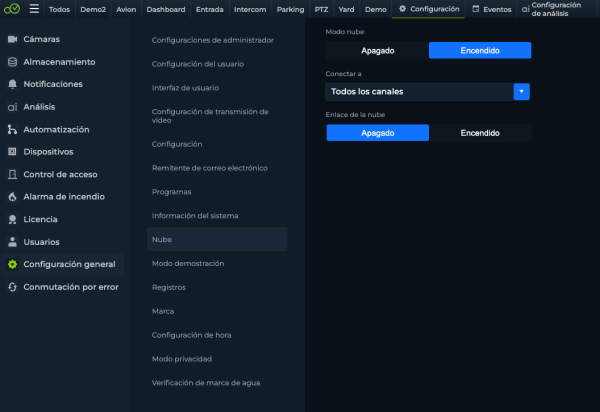Open the hamburger menu icon
This screenshot has width=600, height=412.
tap(34, 8)
